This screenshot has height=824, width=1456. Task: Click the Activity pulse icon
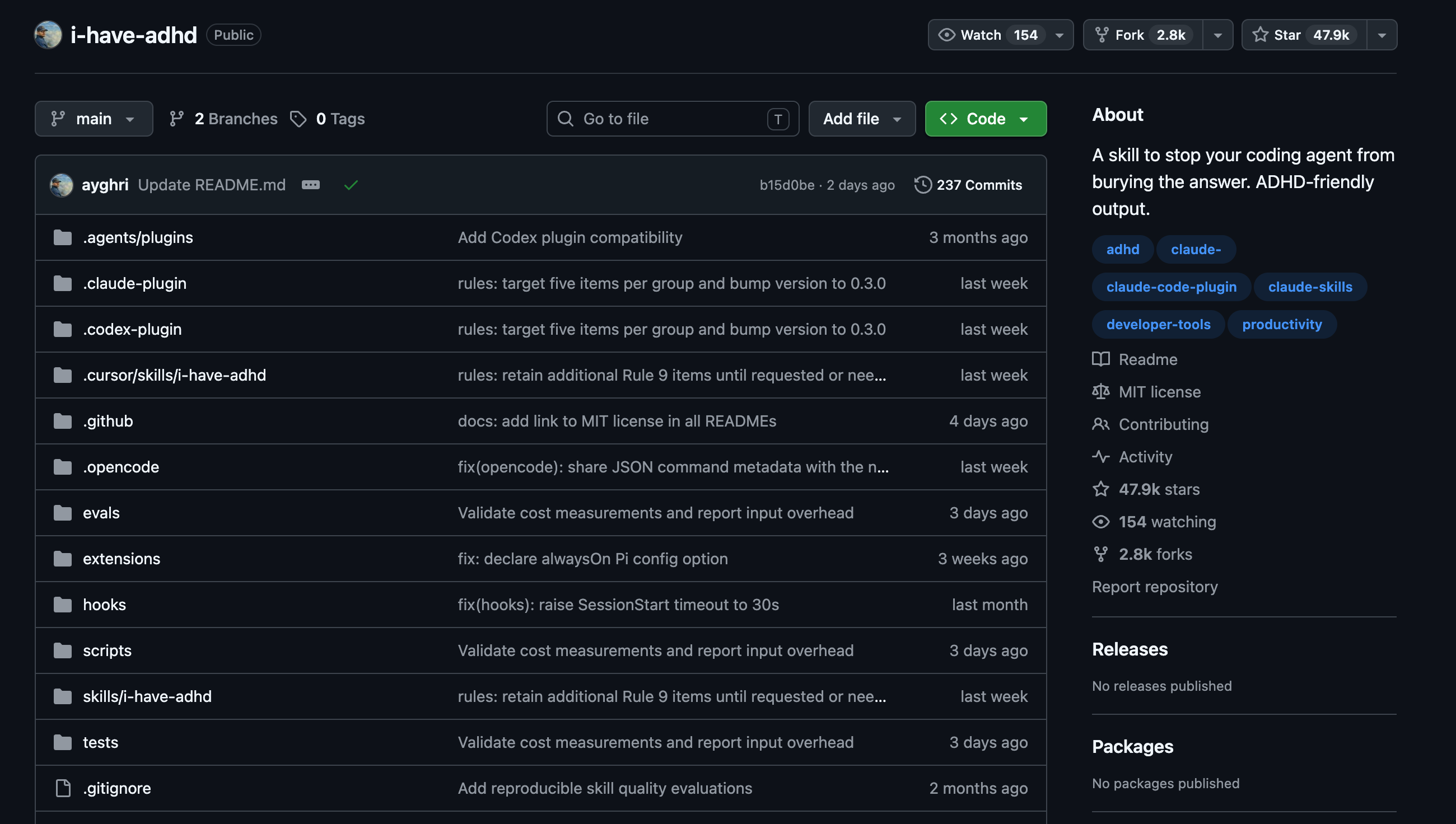pos(1100,457)
